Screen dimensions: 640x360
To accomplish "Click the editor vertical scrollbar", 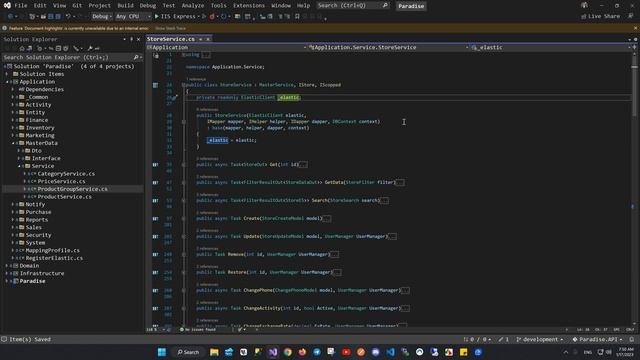I will pos(634,188).
